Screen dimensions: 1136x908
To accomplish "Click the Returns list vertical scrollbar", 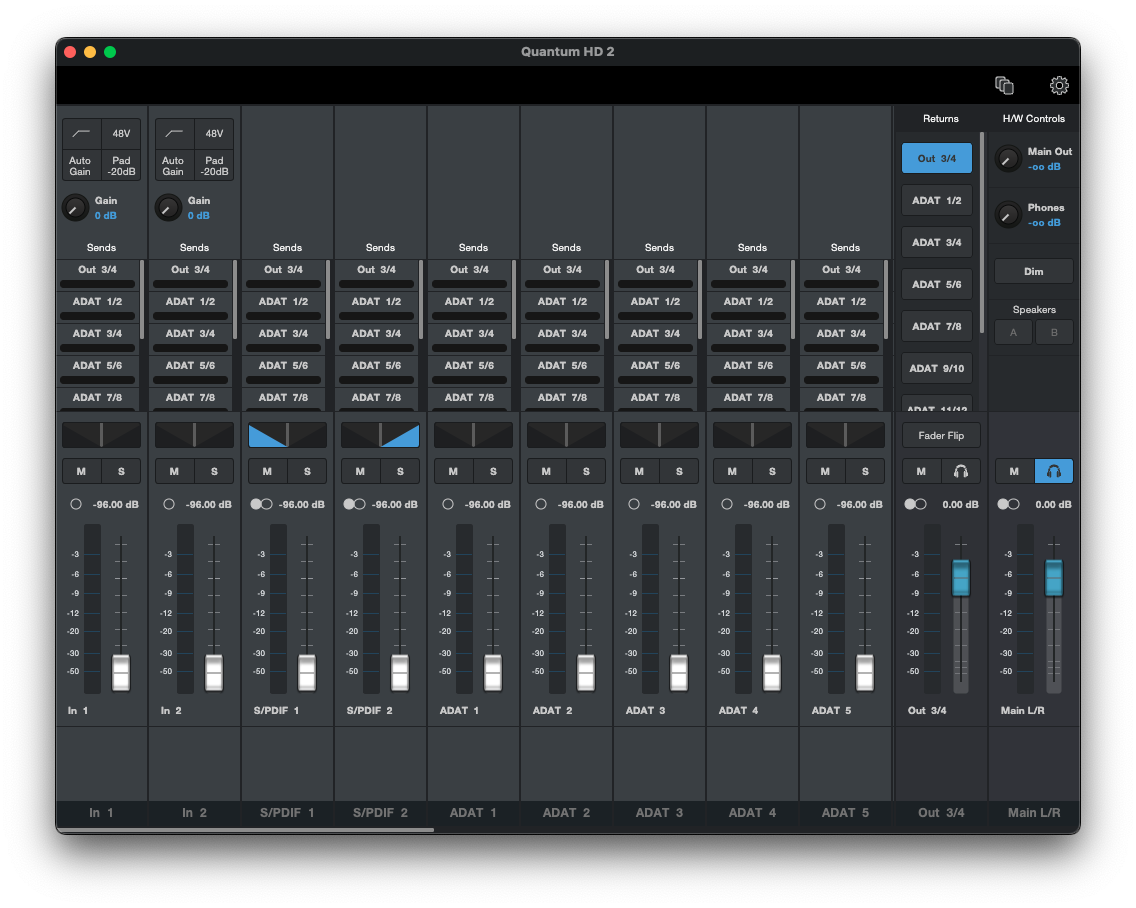I will [982, 233].
